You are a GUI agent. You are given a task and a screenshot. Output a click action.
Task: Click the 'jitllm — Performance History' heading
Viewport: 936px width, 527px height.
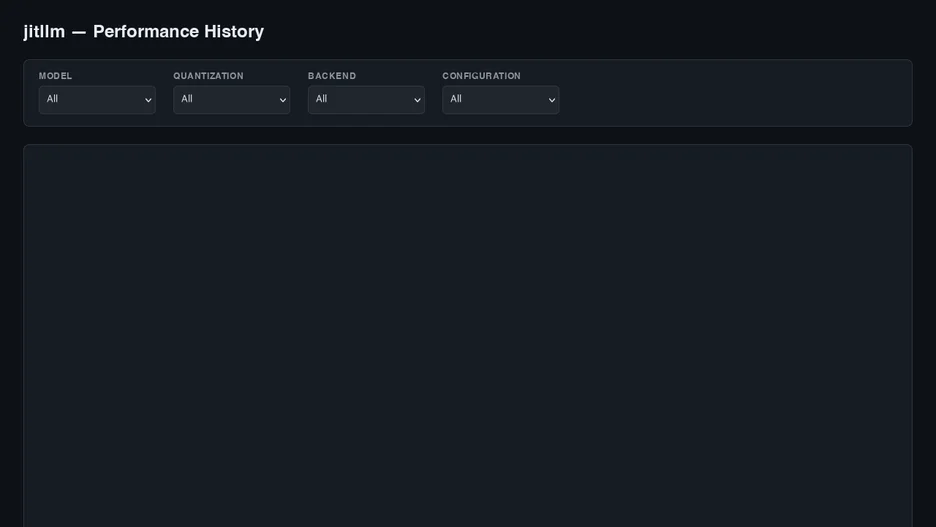pyautogui.click(x=144, y=32)
